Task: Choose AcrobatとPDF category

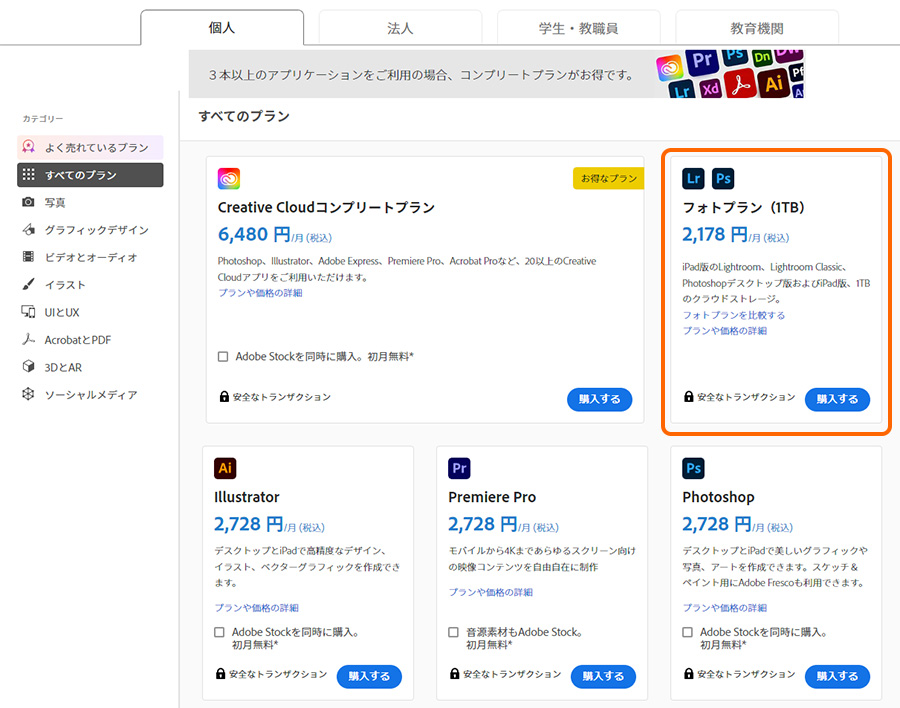Action: (90, 340)
